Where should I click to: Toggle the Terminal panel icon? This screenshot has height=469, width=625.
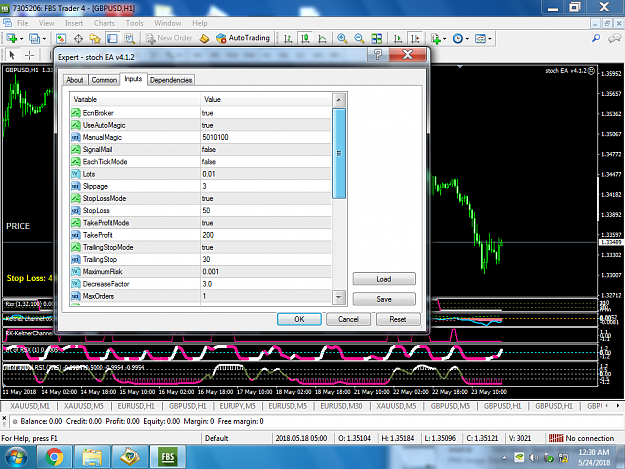coord(112,39)
